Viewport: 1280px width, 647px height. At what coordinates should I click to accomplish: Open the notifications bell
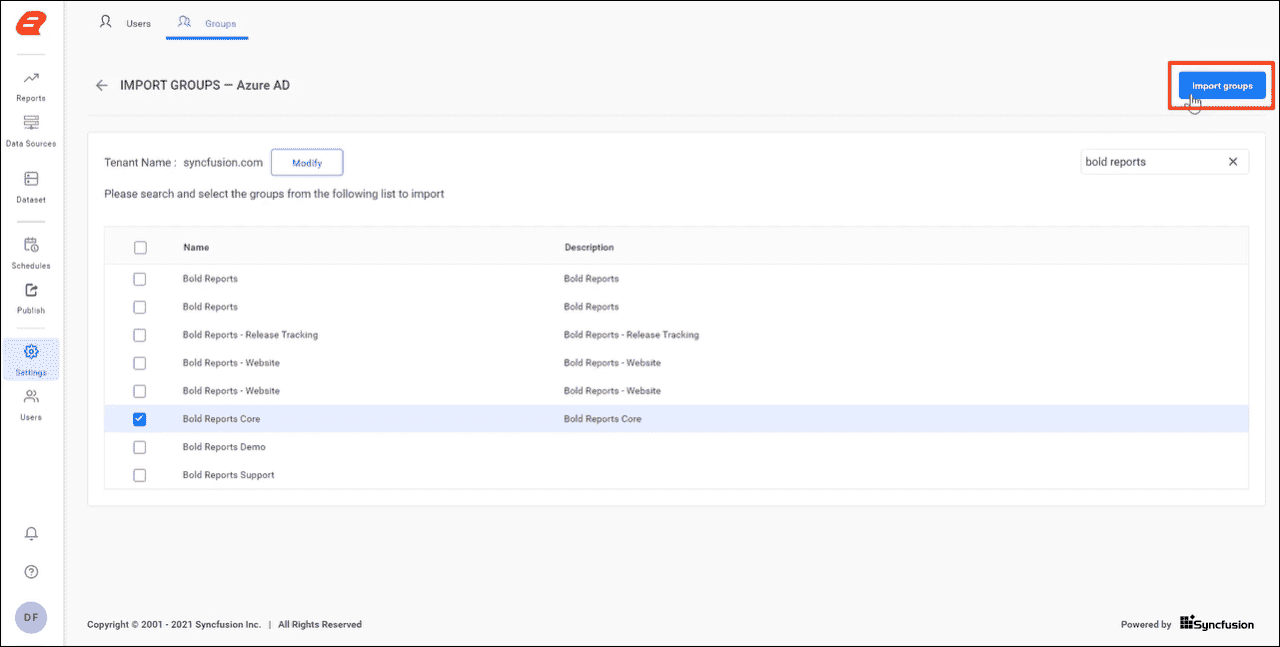(x=31, y=534)
